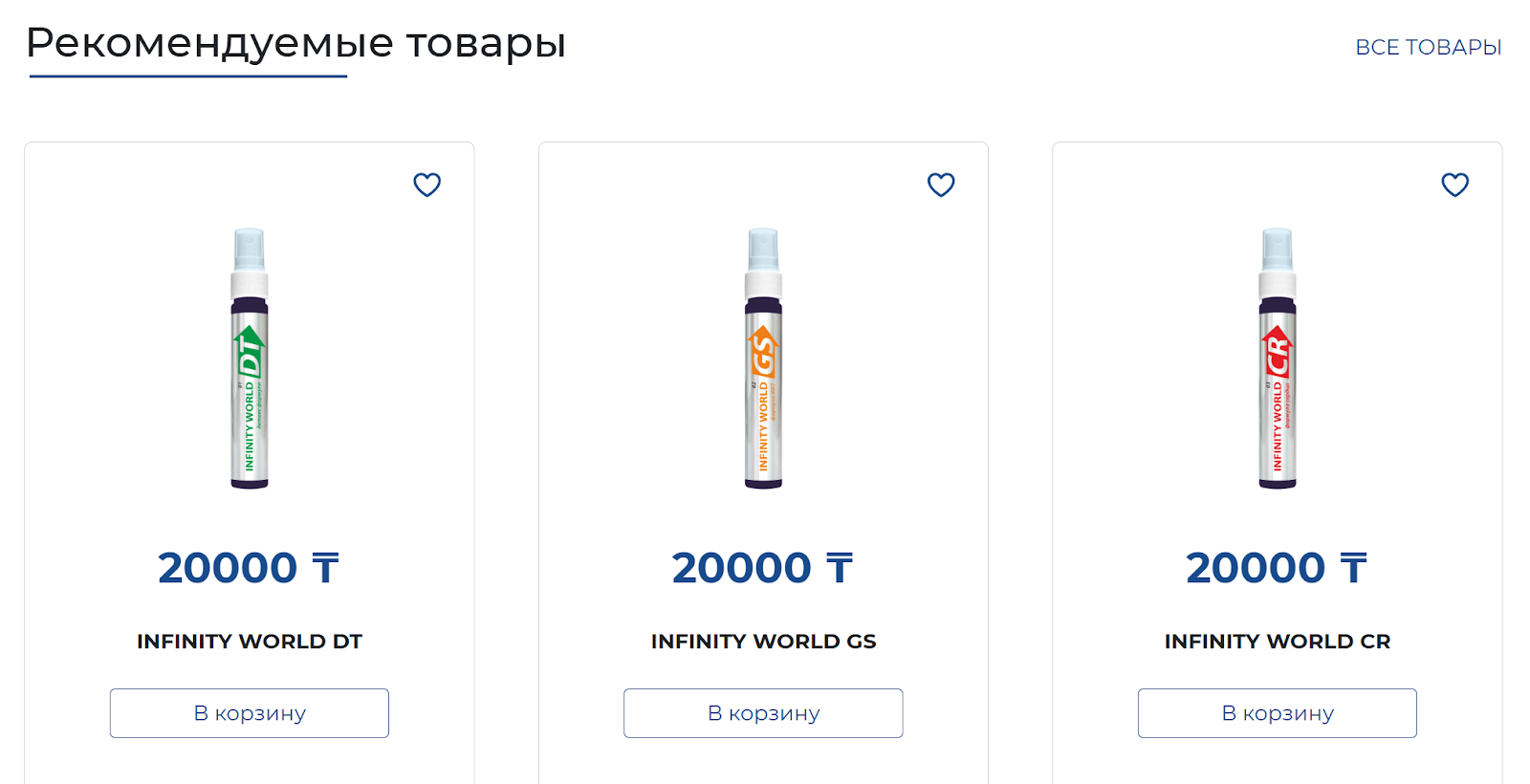Click the heart on Infinity World CR
Screen dimensions: 1530x784
pos(1454,185)
